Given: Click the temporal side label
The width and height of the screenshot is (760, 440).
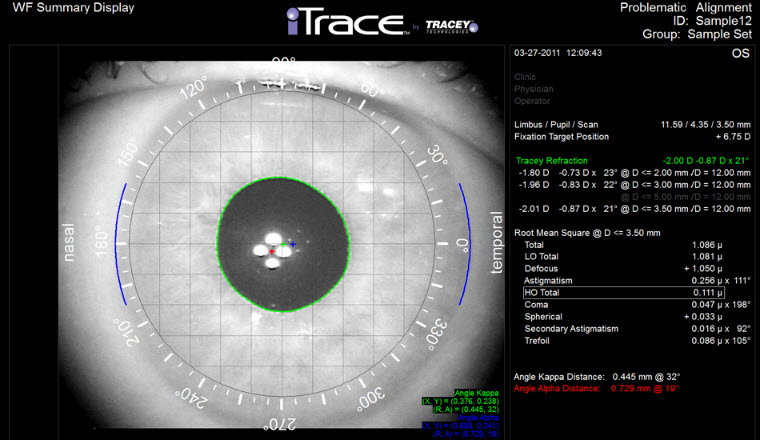Looking at the screenshot, I should click(496, 242).
